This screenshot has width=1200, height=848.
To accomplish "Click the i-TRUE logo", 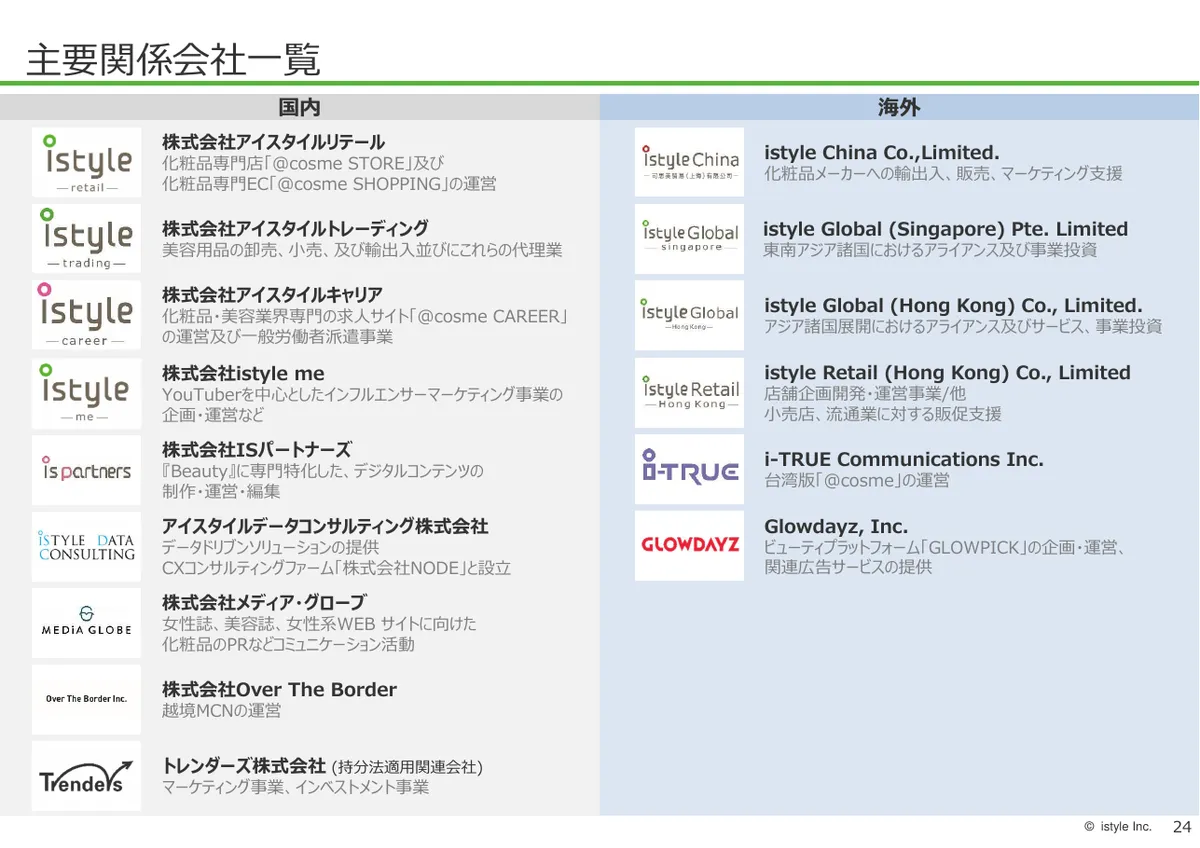I will tap(690, 469).
